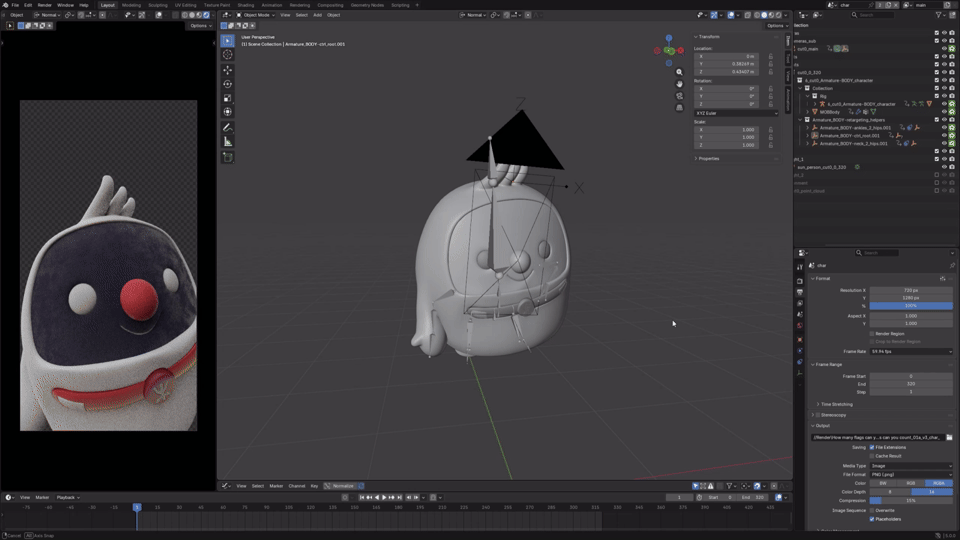Open the World properties tab icon
This screenshot has width=960, height=540.
point(800,326)
